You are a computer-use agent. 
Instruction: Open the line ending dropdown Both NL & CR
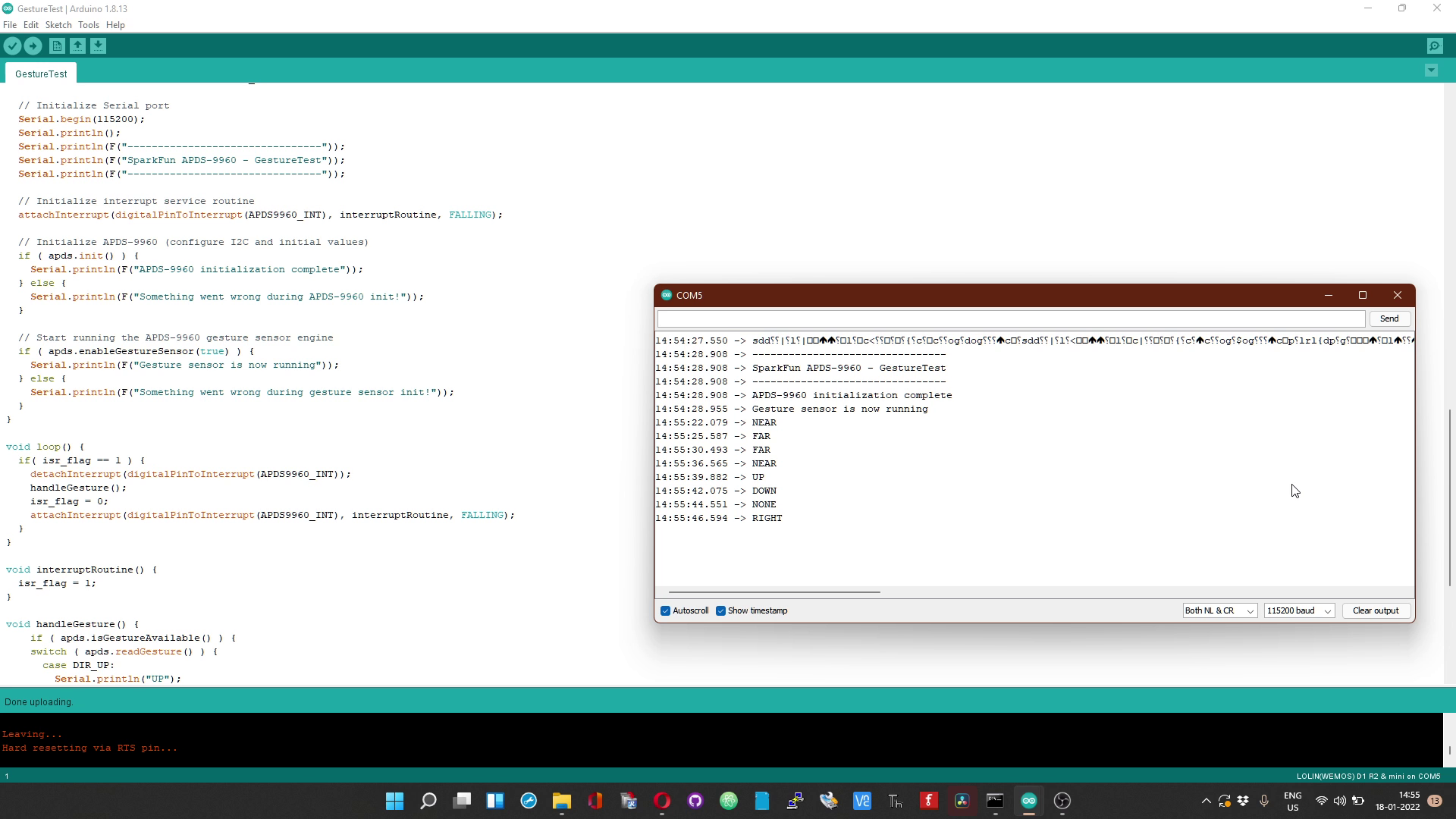click(1219, 611)
